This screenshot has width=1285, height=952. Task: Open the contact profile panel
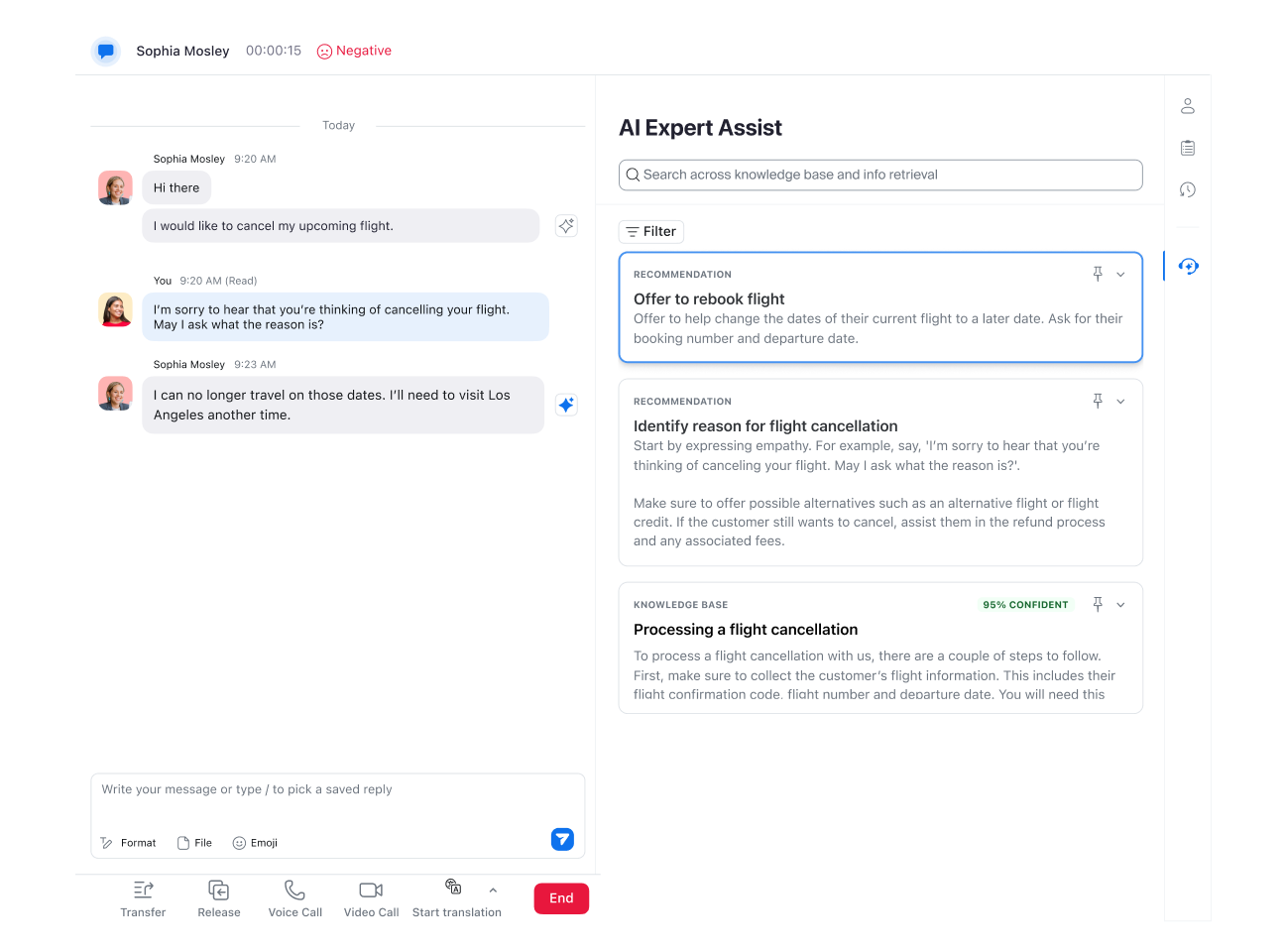pyautogui.click(x=1187, y=105)
